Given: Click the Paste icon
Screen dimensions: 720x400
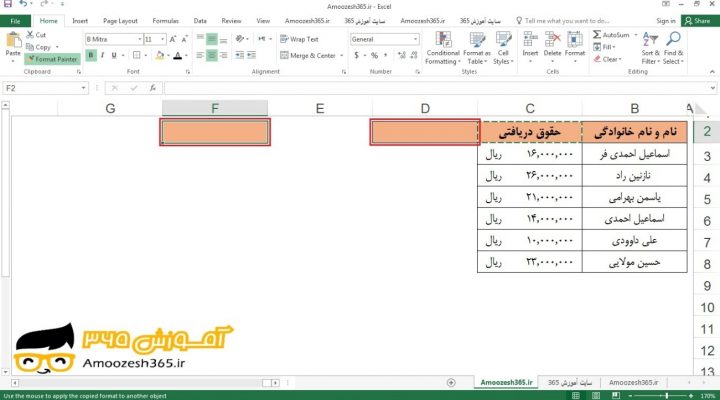Looking at the screenshot, I should [13, 40].
